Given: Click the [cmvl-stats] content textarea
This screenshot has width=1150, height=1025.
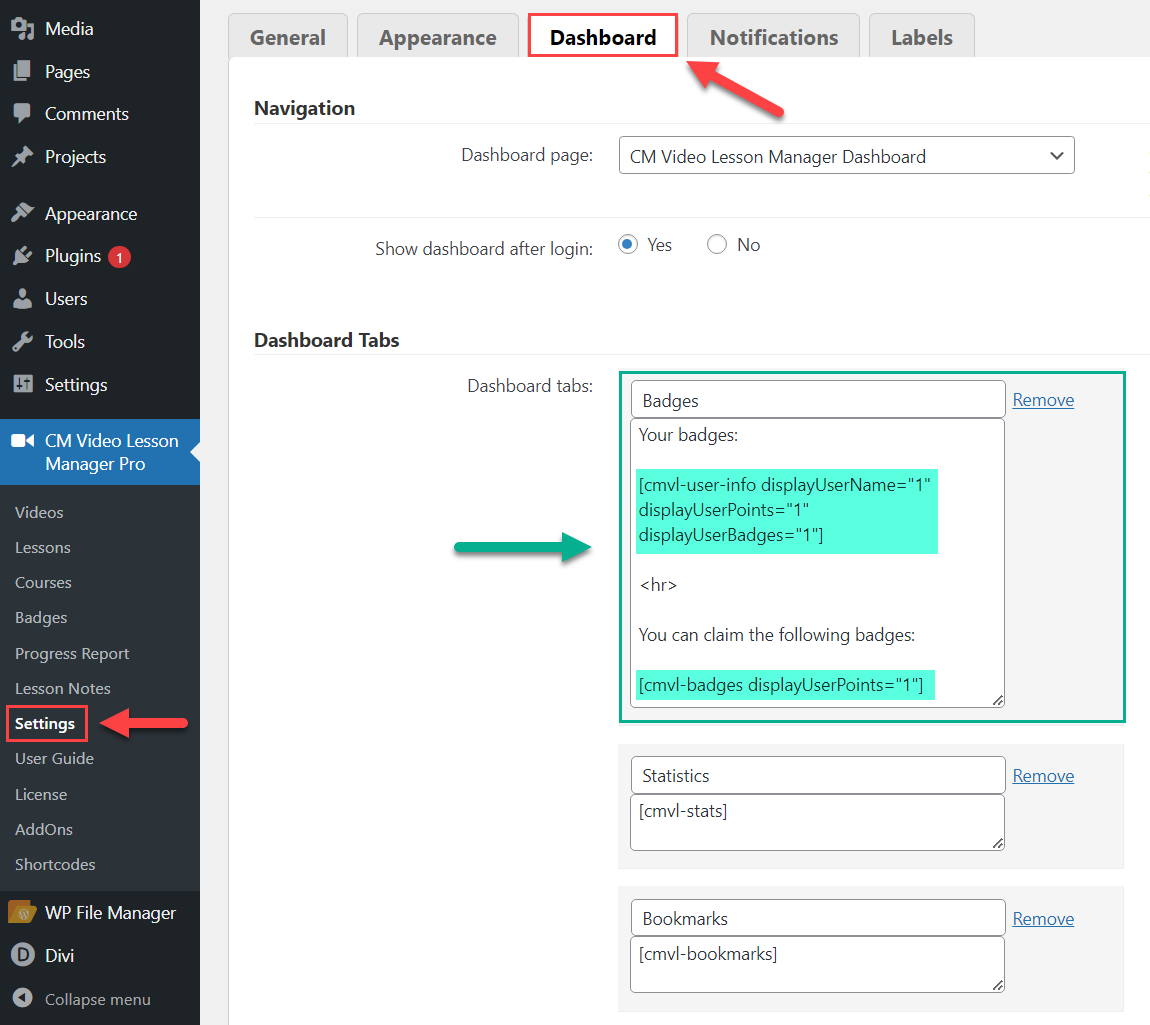Looking at the screenshot, I should point(818,823).
